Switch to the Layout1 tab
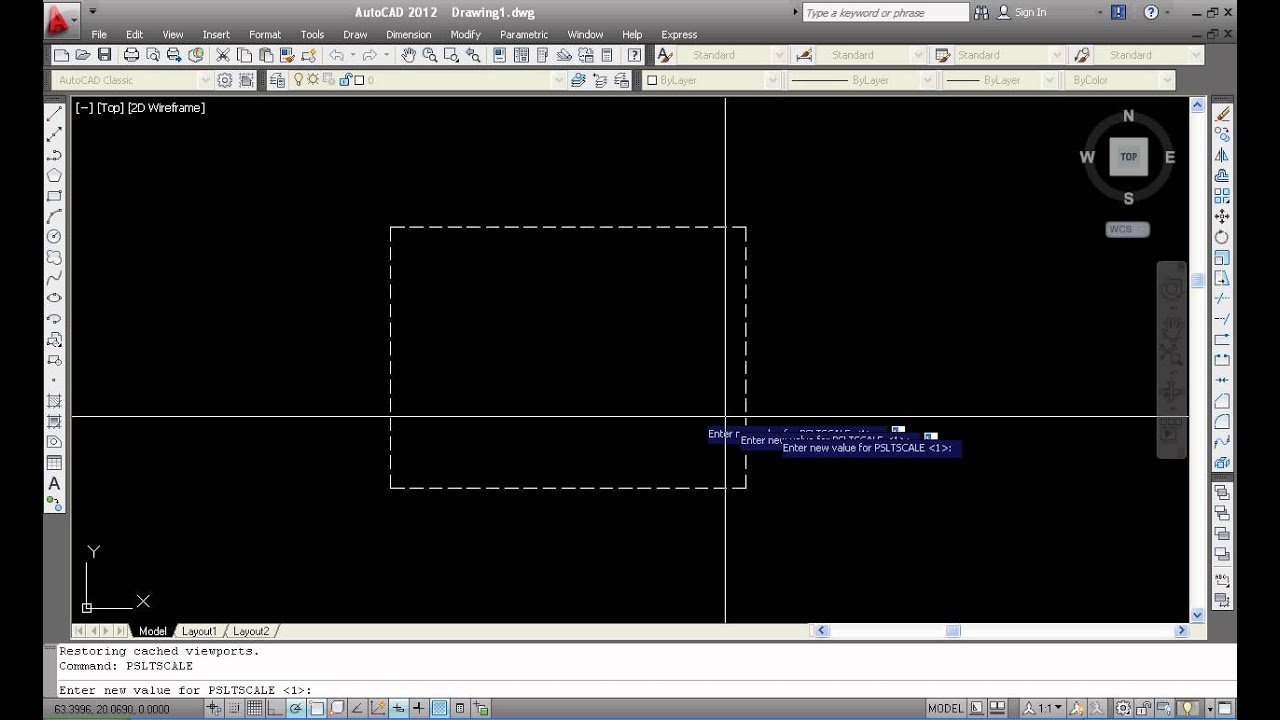This screenshot has width=1280, height=720. (x=199, y=631)
